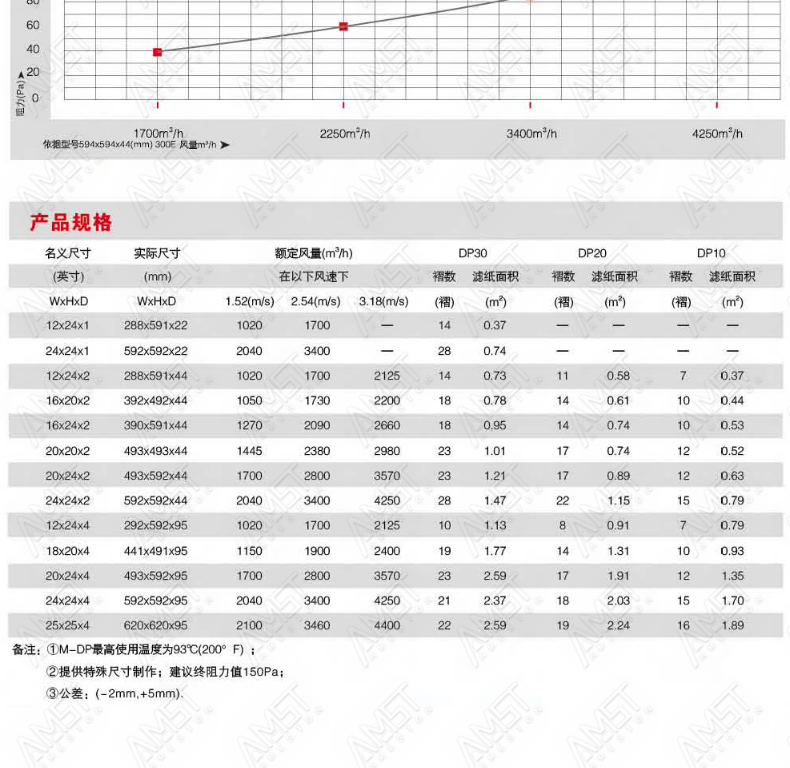Select the 2090 airflow value
The height and width of the screenshot is (768, 790).
tap(317, 425)
